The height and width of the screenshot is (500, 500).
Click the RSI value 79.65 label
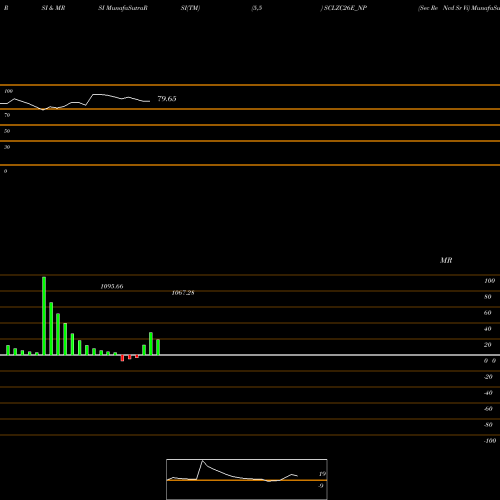pyautogui.click(x=167, y=99)
